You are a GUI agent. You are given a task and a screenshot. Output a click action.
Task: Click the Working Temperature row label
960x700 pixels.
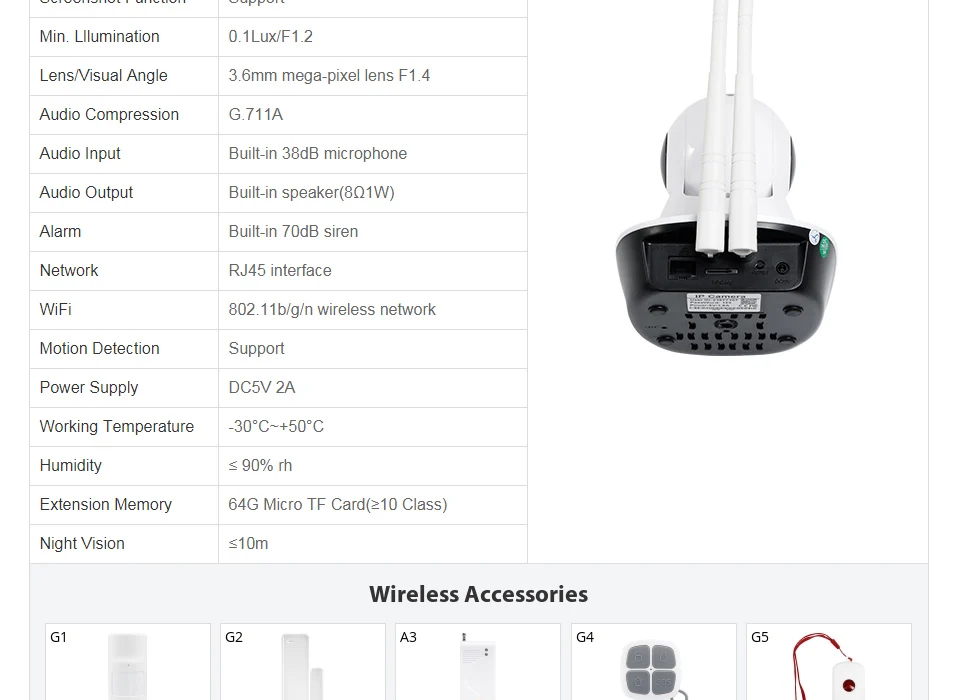[117, 426]
